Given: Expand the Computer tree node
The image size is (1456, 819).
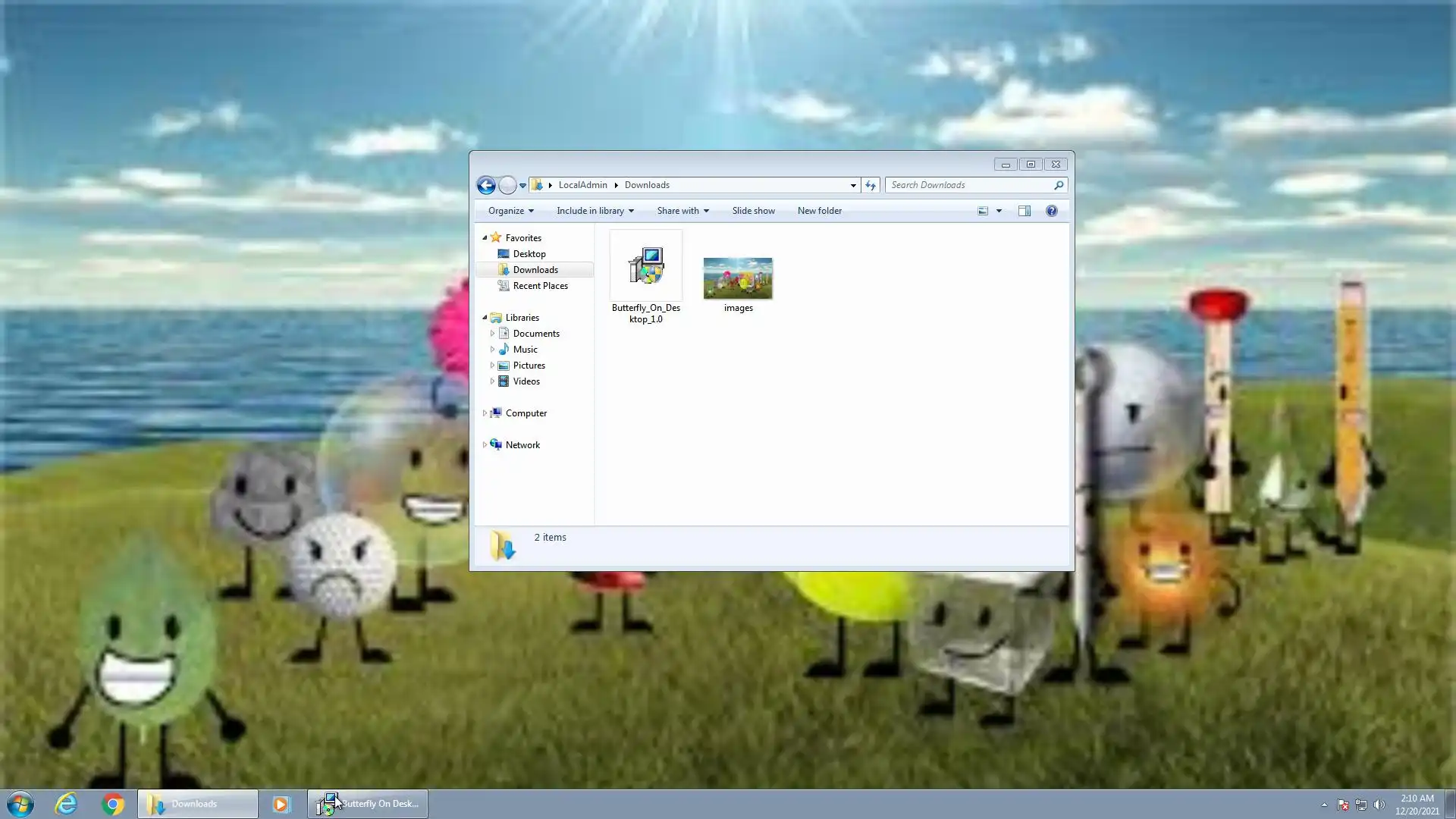Looking at the screenshot, I should pyautogui.click(x=485, y=413).
